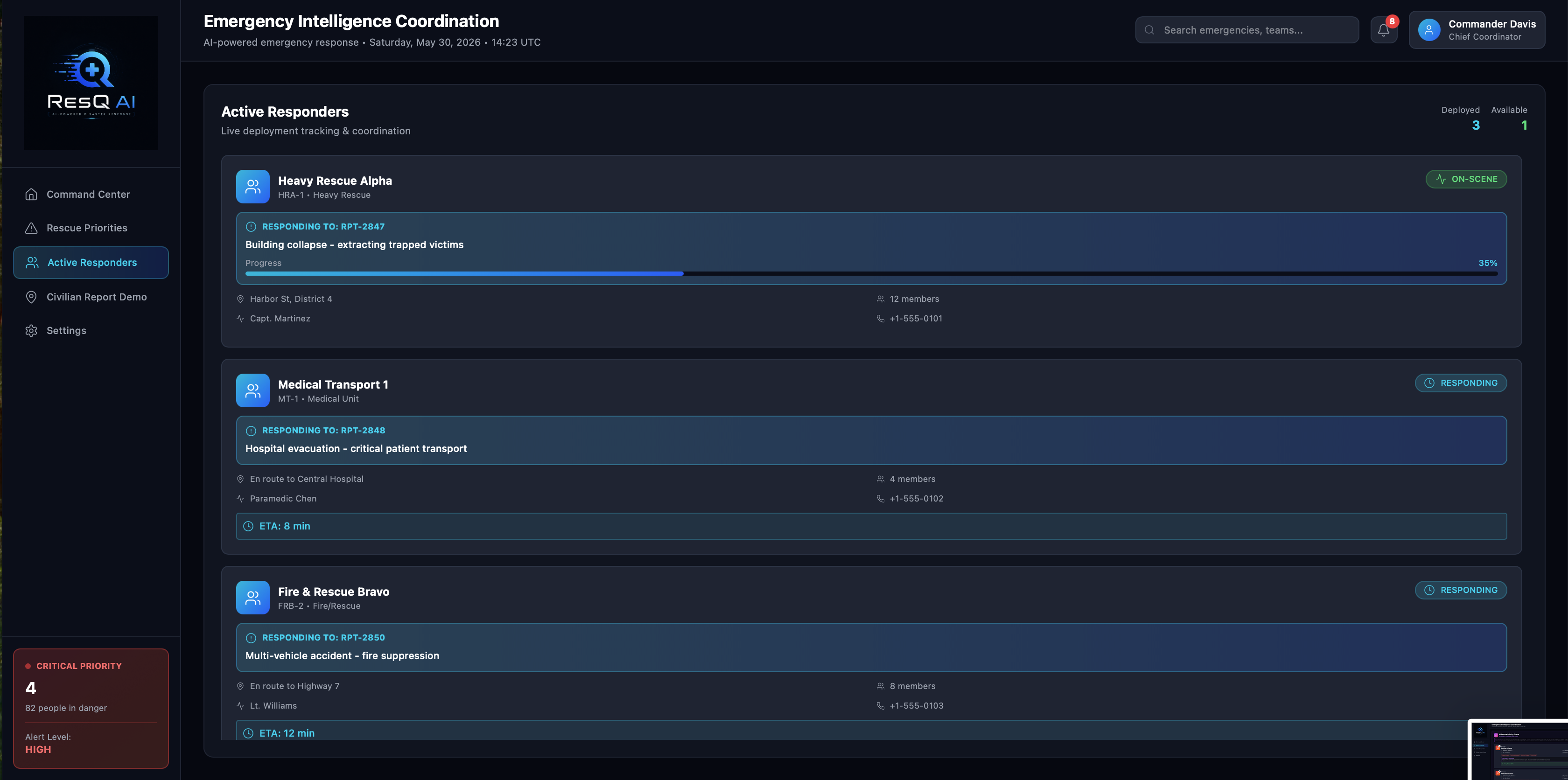Open Settings from the sidebar

click(x=91, y=330)
